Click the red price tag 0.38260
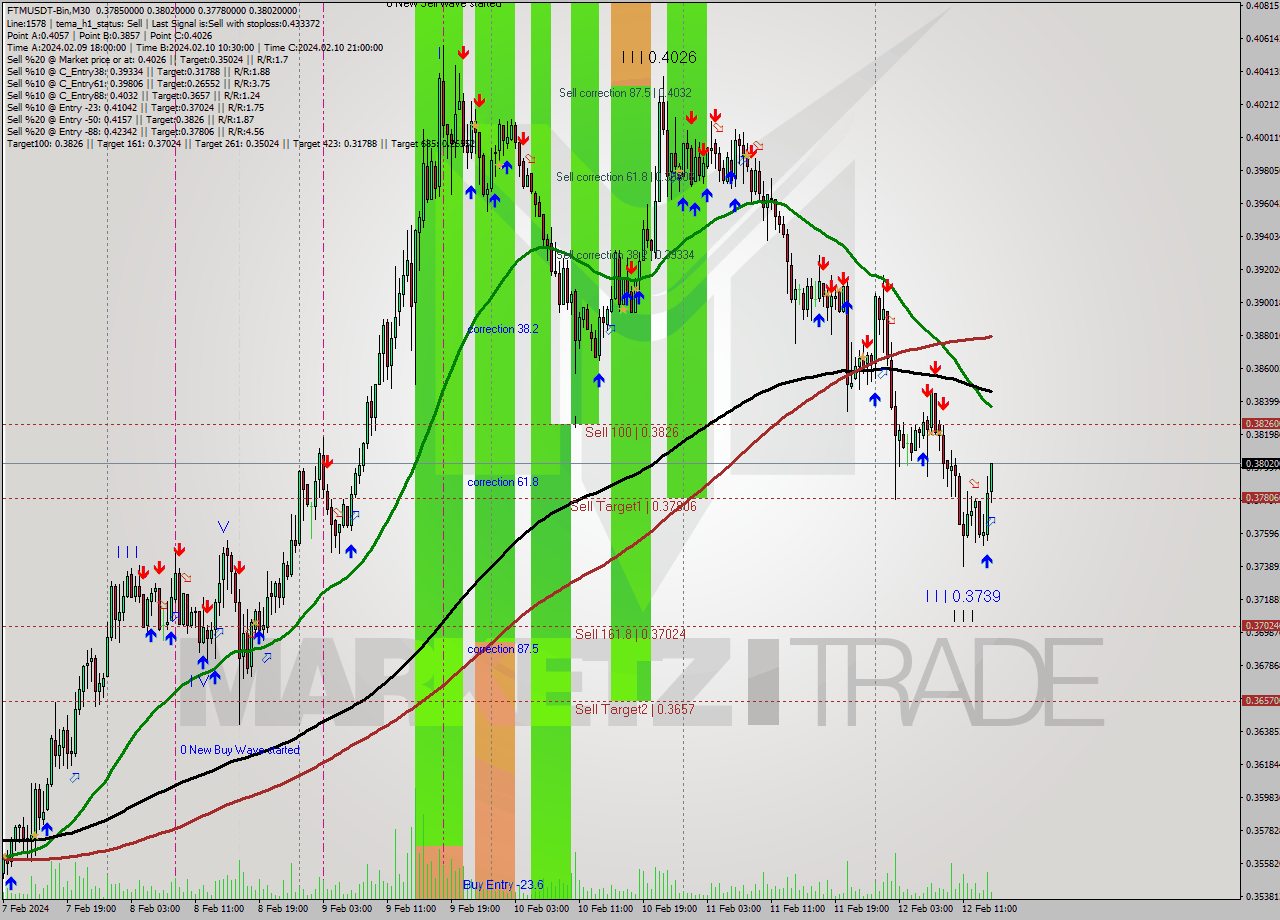 tap(1260, 424)
